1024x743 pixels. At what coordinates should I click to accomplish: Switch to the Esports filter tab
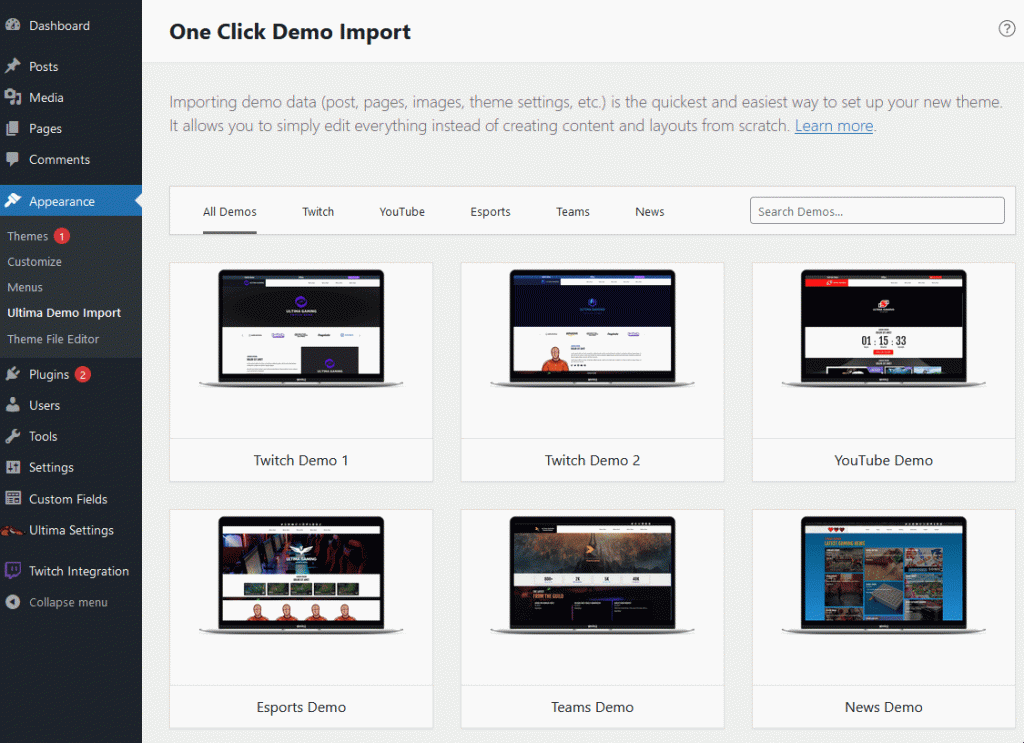tap(490, 212)
